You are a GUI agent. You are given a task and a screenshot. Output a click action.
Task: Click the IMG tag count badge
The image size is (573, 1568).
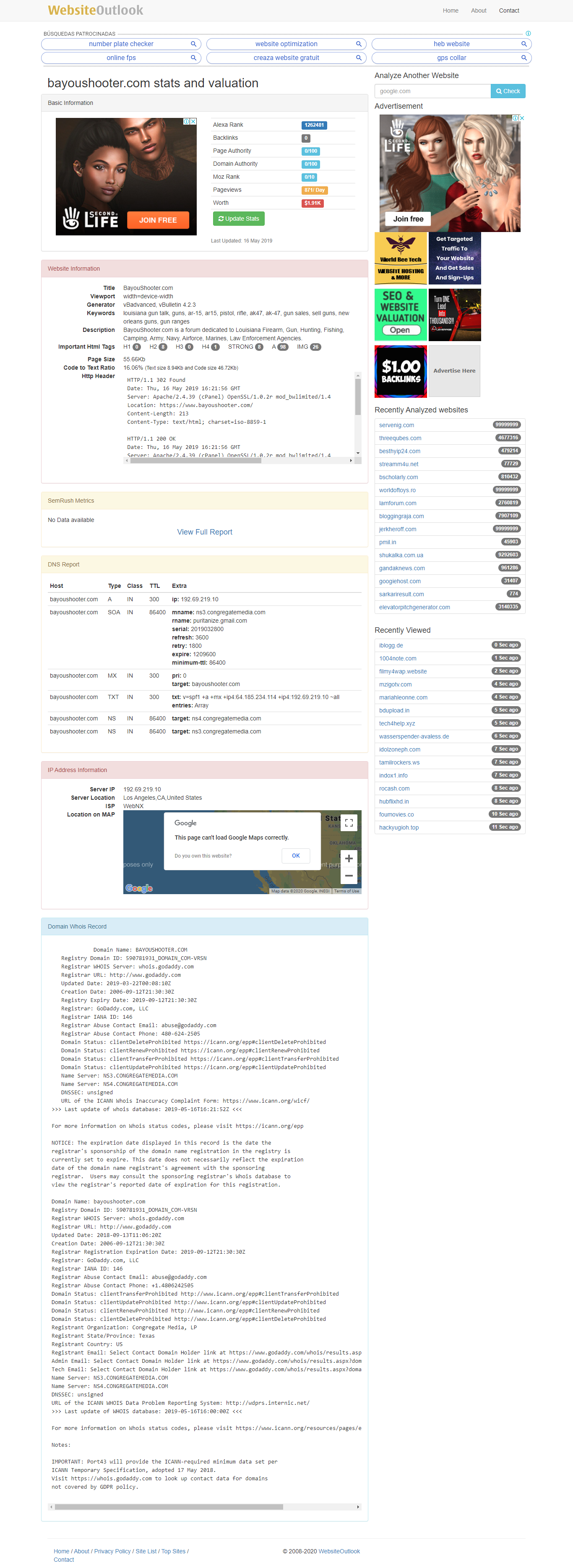pos(315,347)
